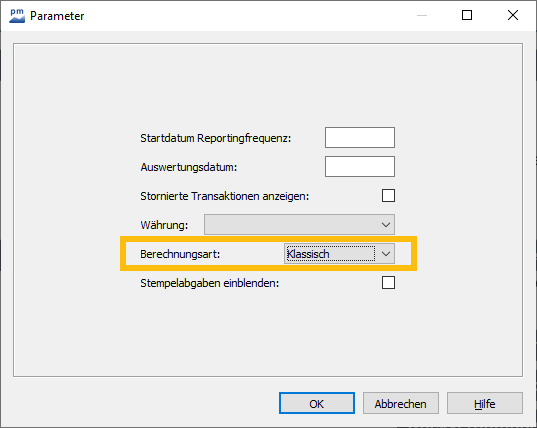537x428 pixels.
Task: Tick the Stempelabgaben einblenden checkbox
Action: pos(388,283)
